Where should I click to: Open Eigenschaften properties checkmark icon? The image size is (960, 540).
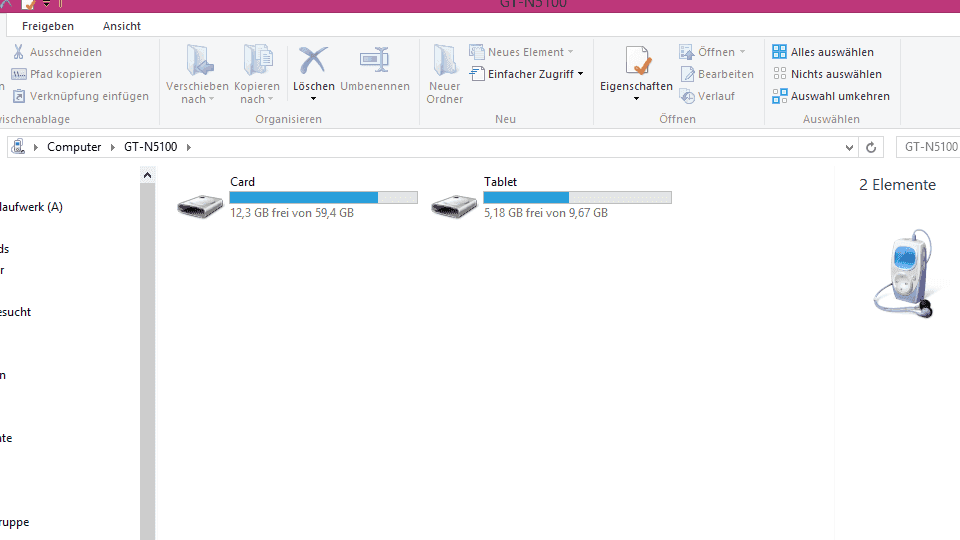point(637,61)
